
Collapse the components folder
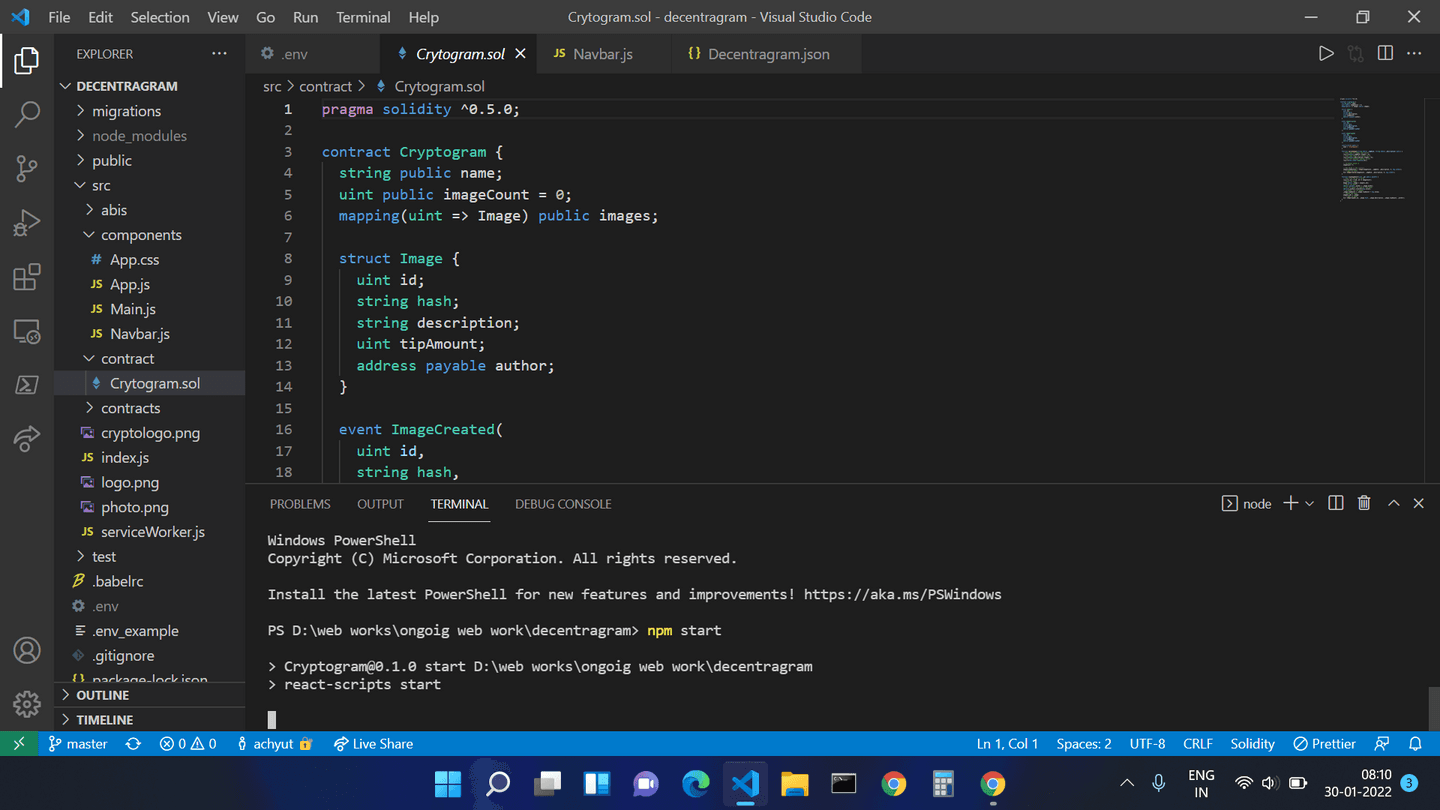[150, 235]
